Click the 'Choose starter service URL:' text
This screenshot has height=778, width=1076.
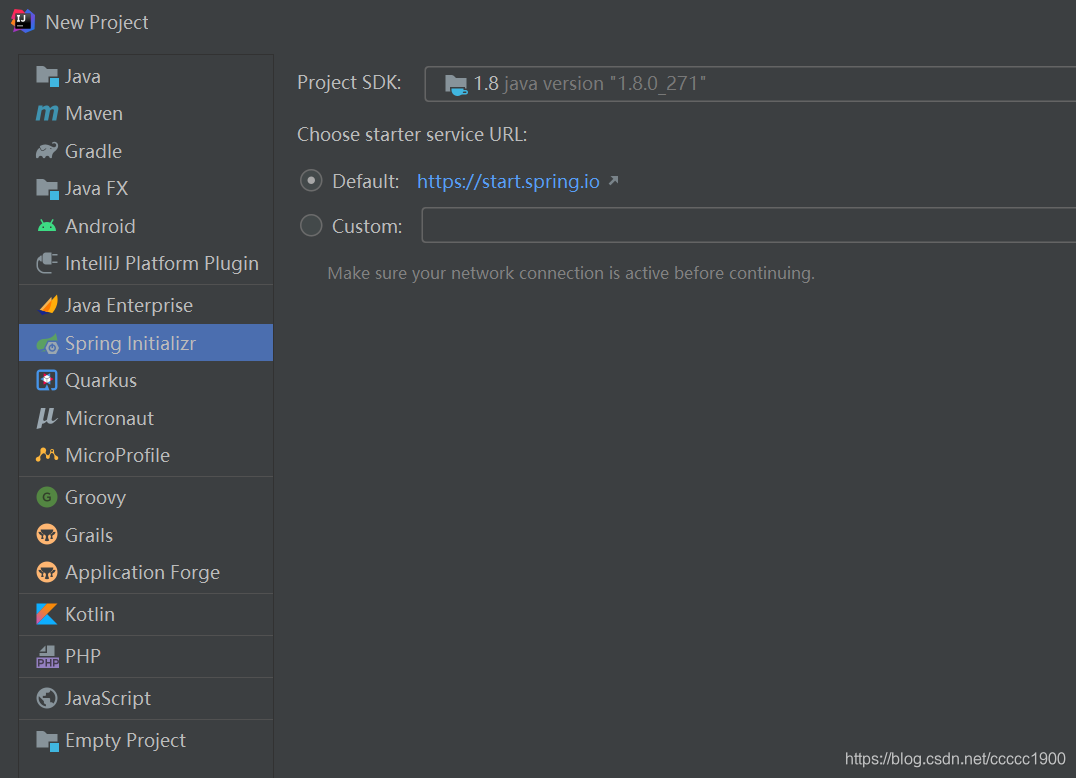click(x=412, y=134)
